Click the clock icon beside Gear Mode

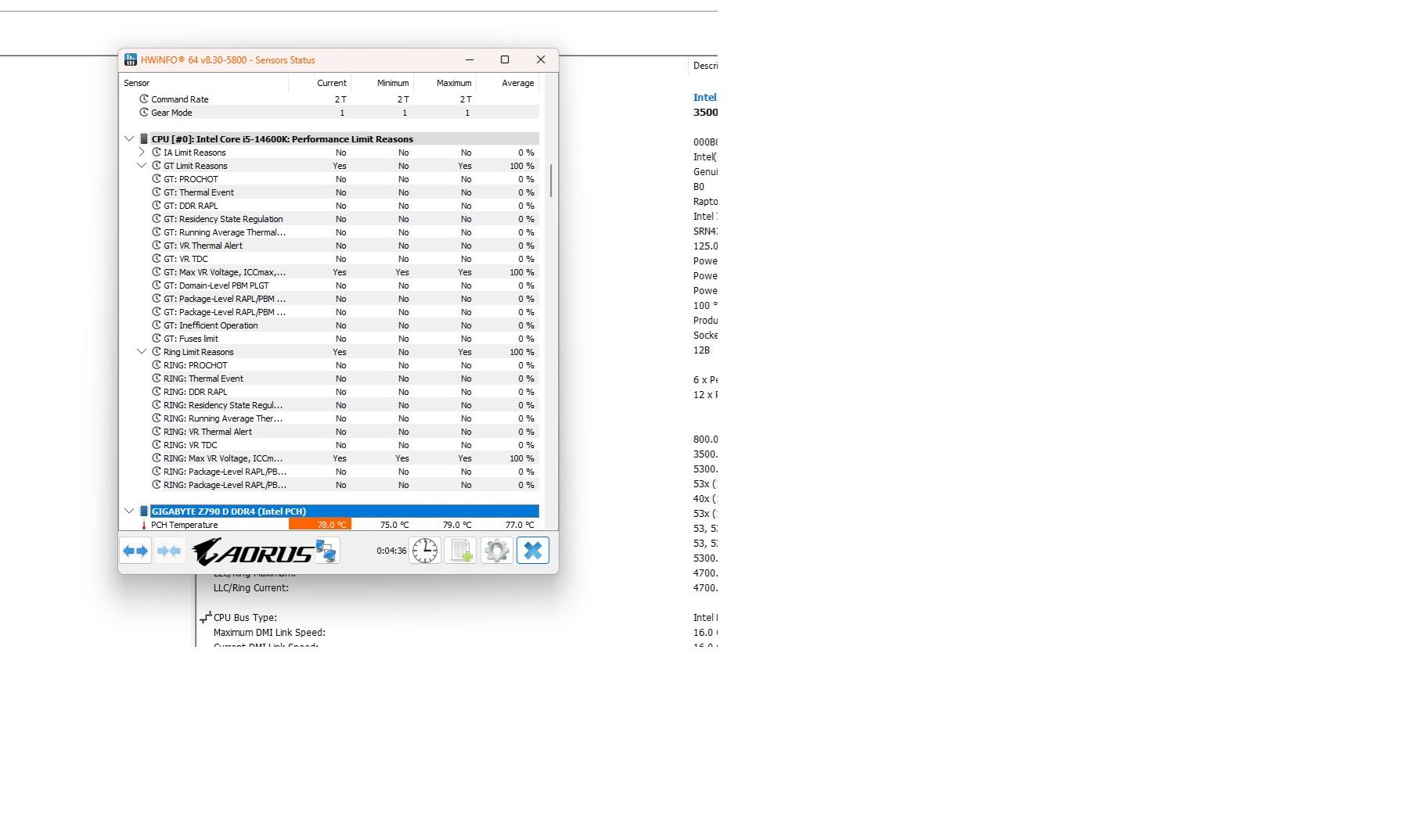144,113
